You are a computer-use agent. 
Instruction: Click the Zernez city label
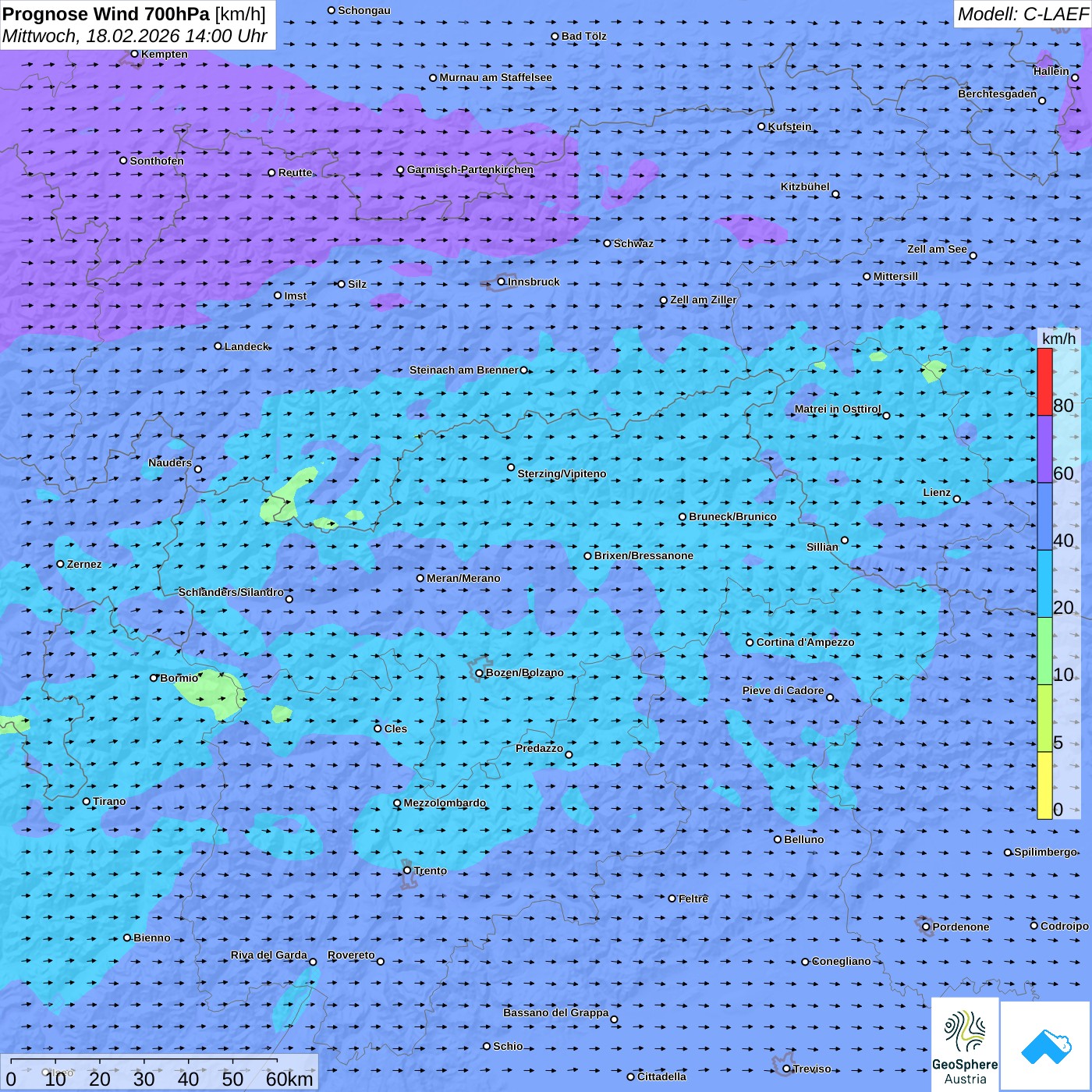click(84, 564)
